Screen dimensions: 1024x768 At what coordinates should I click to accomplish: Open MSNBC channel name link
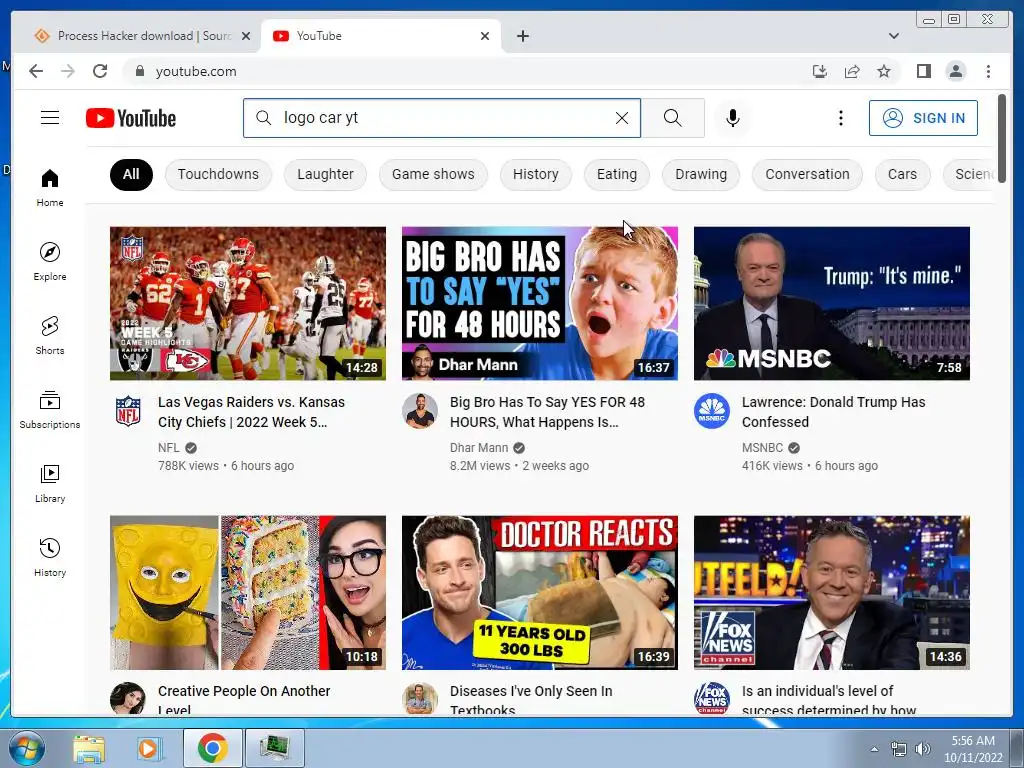(762, 448)
